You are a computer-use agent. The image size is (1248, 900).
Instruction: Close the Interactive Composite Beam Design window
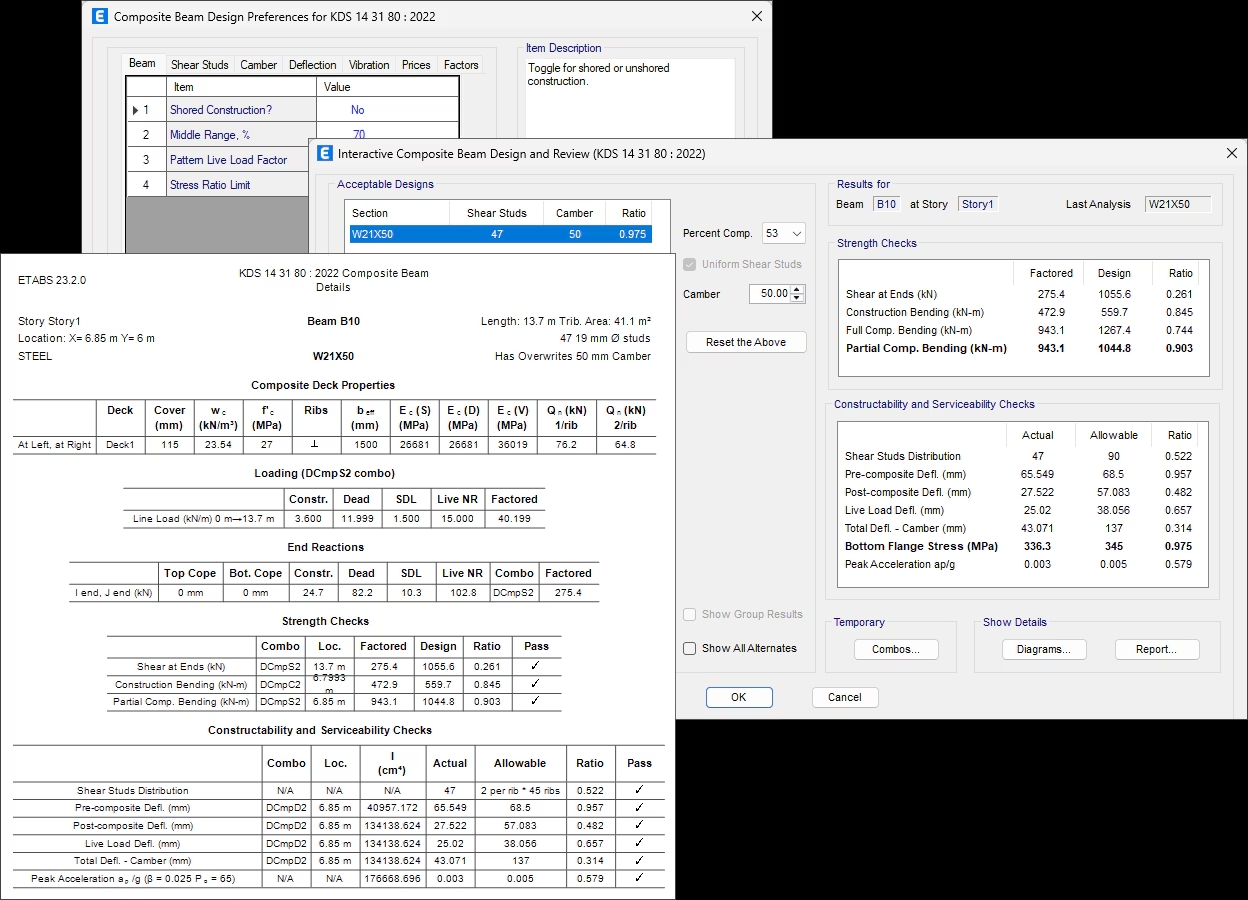(1231, 153)
